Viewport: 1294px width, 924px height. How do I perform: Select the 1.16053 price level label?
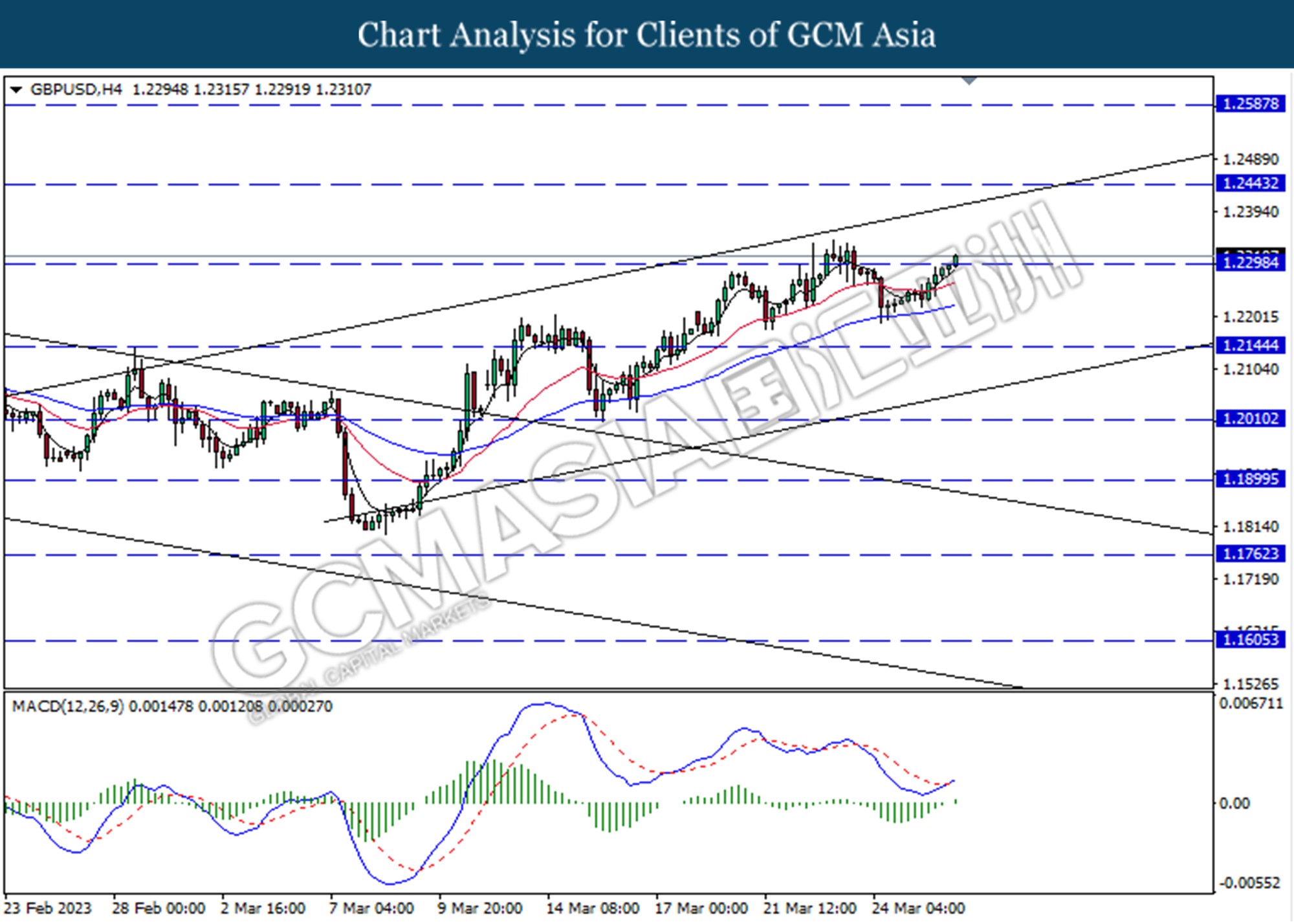coord(1250,640)
